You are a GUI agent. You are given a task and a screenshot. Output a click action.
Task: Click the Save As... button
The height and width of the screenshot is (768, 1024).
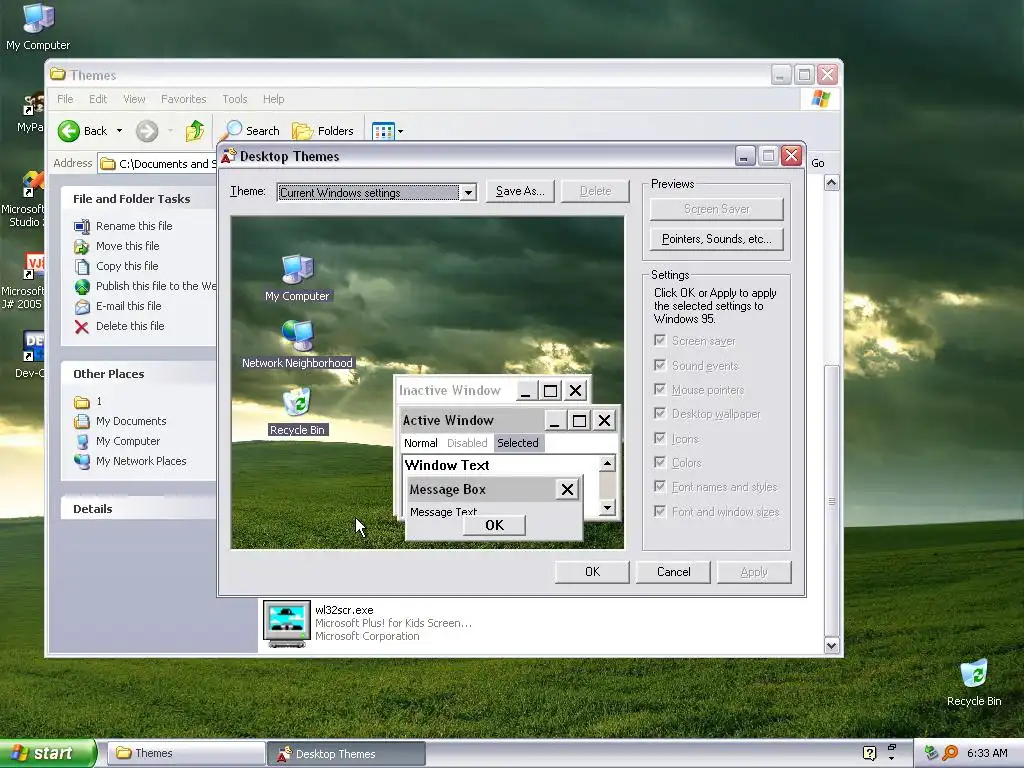point(520,191)
